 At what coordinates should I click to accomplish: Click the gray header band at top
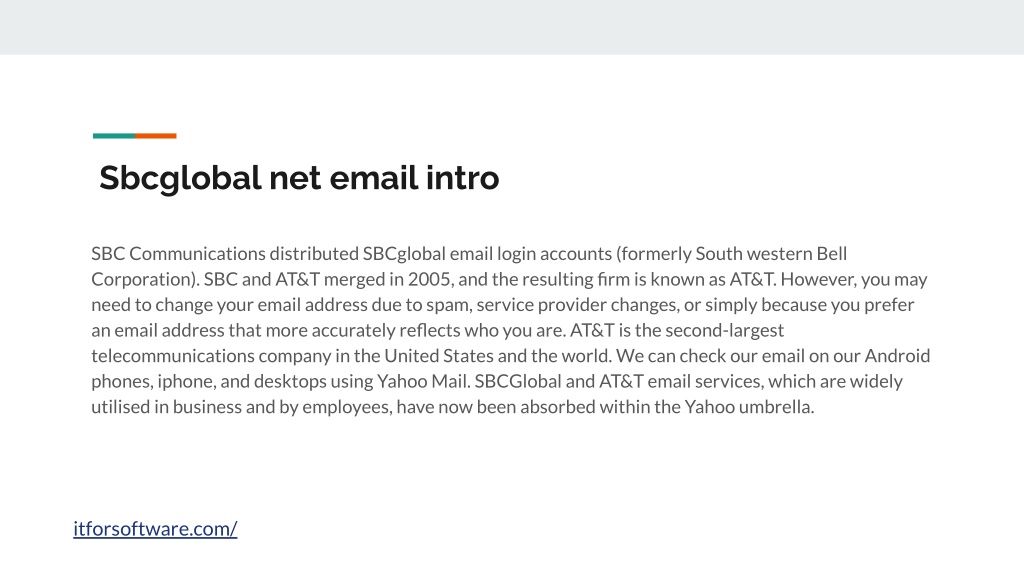[x=512, y=27]
